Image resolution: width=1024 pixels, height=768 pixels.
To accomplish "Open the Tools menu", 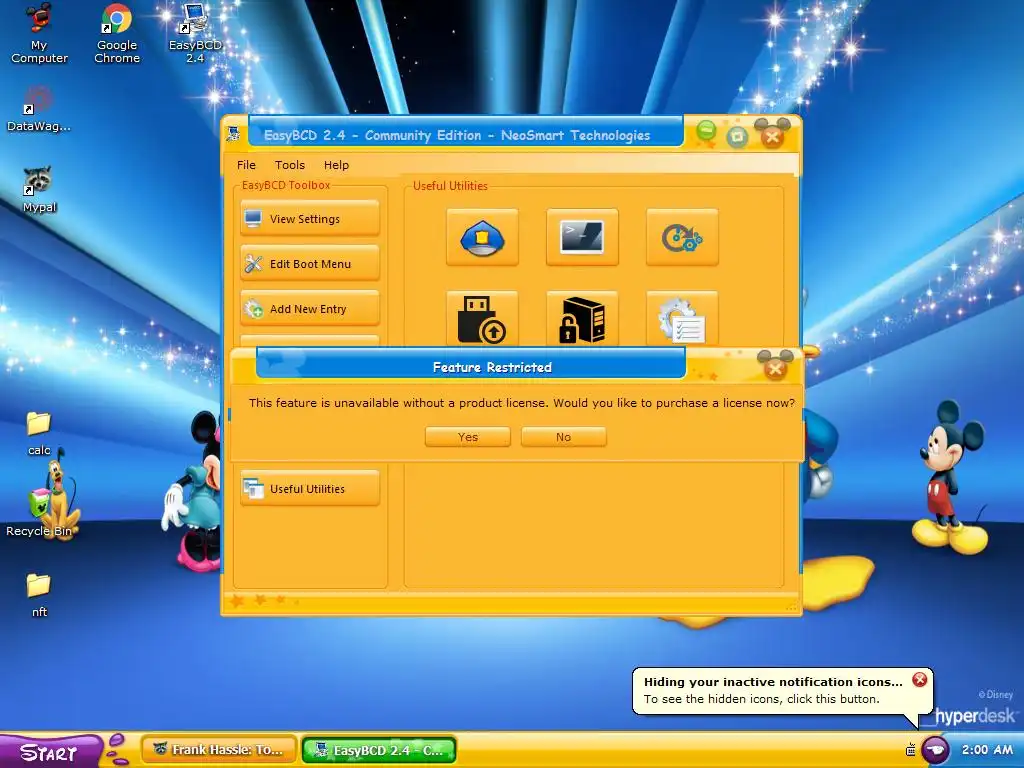I will click(x=289, y=165).
